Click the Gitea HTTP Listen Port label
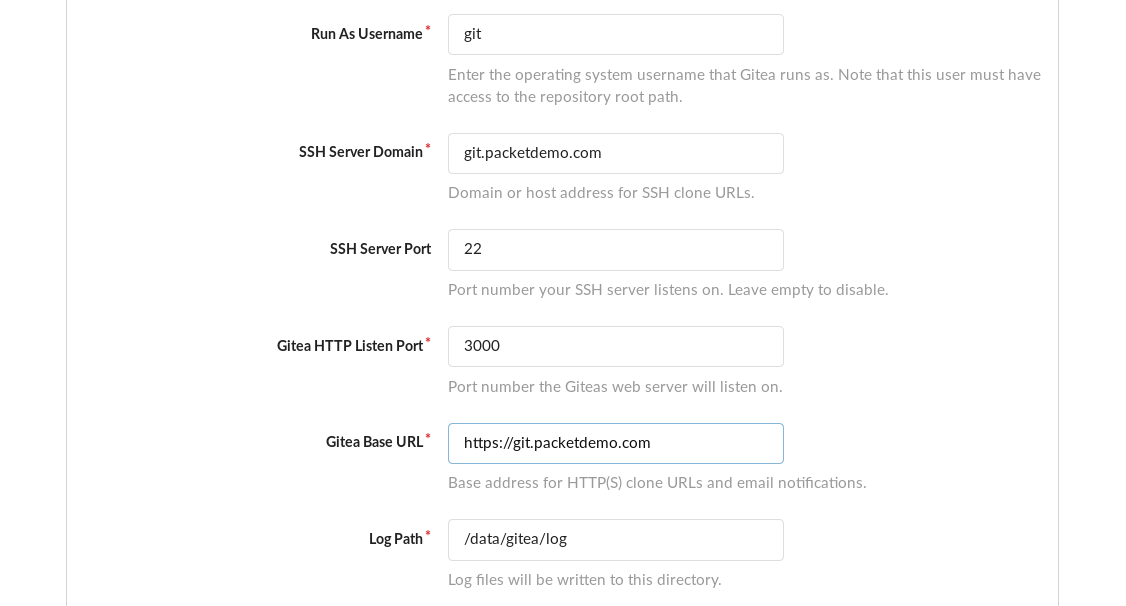This screenshot has height=606, width=1126. [x=350, y=345]
